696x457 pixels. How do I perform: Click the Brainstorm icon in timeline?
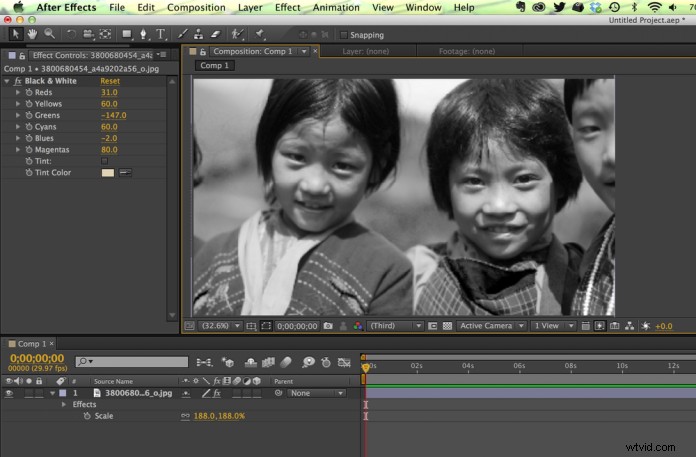308,362
